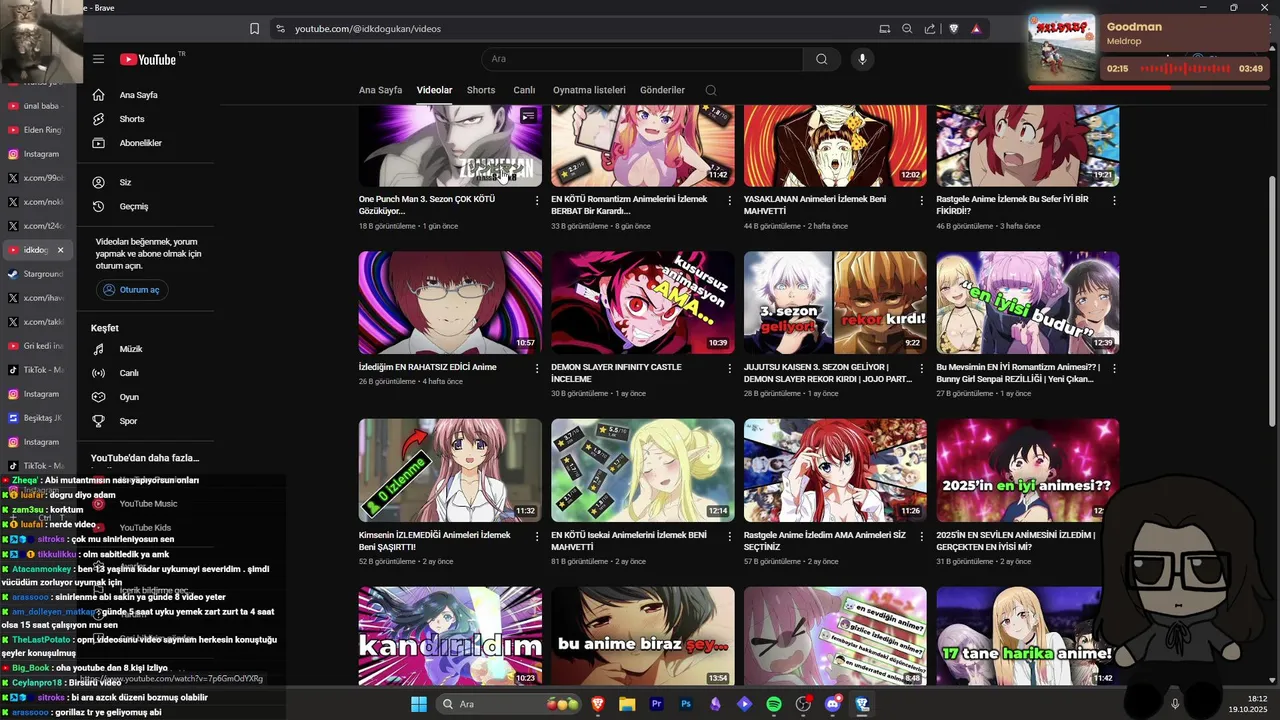Click the address bar URL
Viewport: 1280px width, 720px height.
tap(368, 29)
